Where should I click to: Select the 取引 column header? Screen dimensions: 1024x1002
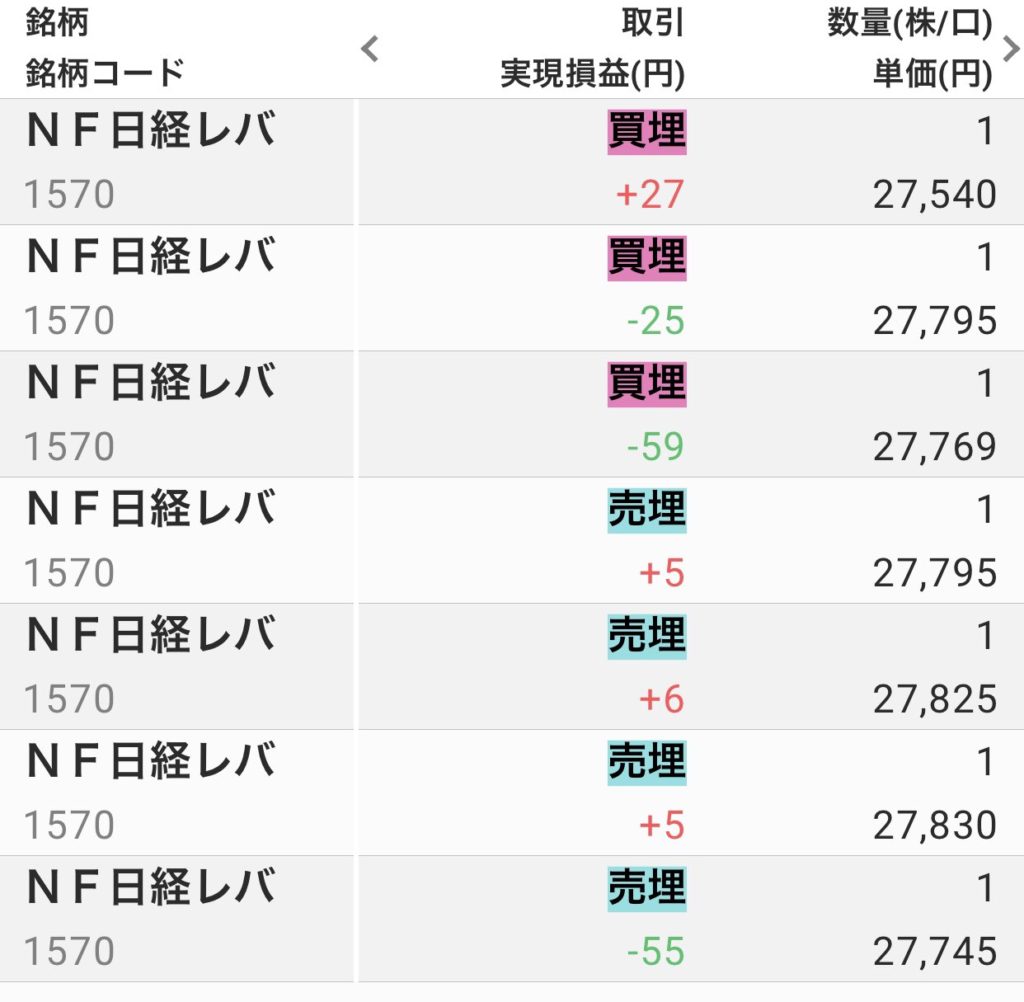pyautogui.click(x=653, y=24)
